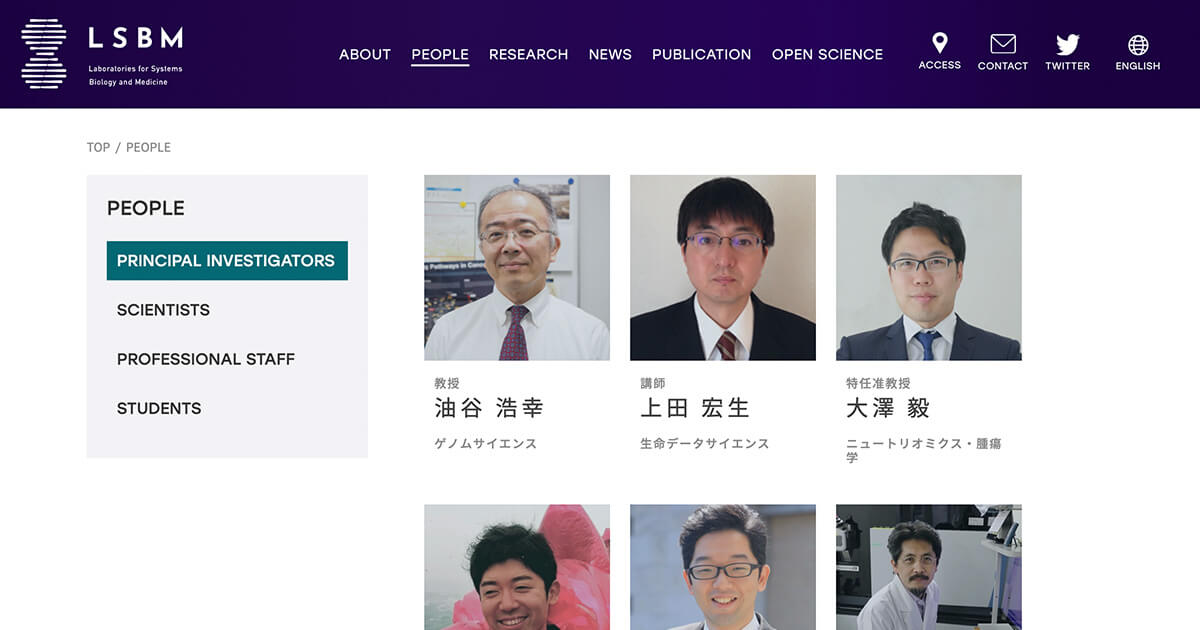This screenshot has height=630, width=1200.
Task: Select SCIENTISTS in the sidebar
Action: coord(163,310)
